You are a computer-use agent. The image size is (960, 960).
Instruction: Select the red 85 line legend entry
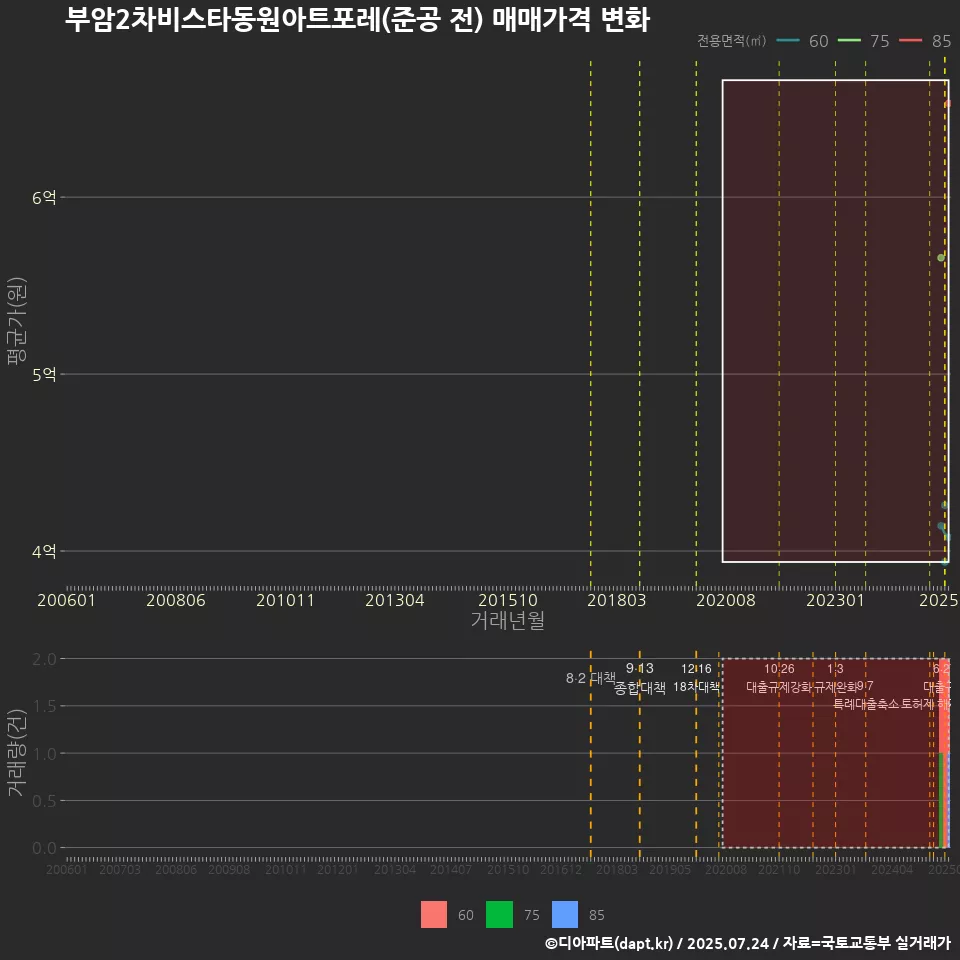925,41
